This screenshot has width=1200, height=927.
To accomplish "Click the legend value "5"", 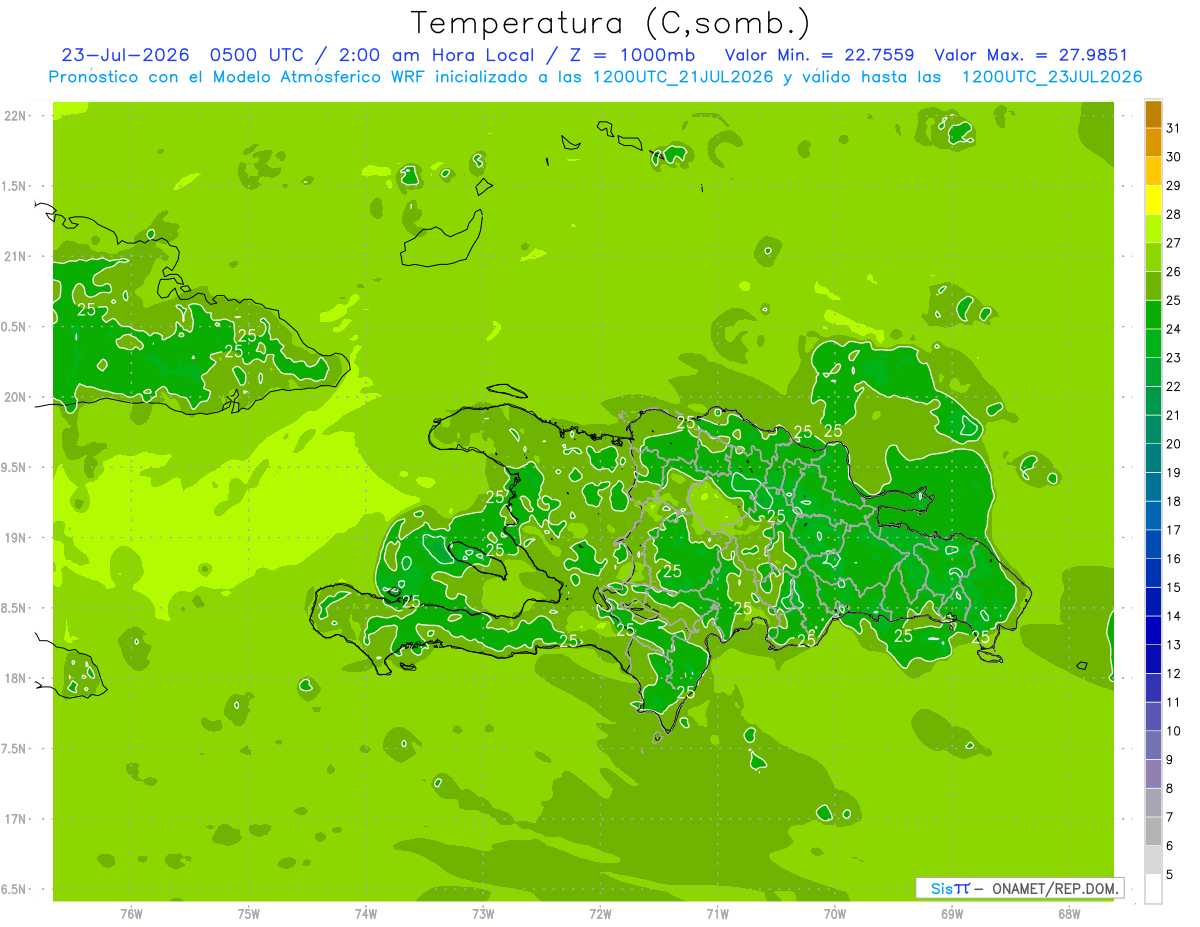I will click(x=1170, y=875).
